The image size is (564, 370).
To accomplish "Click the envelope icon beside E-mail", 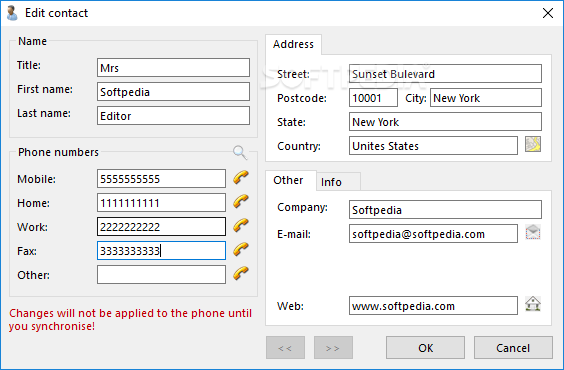I will [533, 232].
